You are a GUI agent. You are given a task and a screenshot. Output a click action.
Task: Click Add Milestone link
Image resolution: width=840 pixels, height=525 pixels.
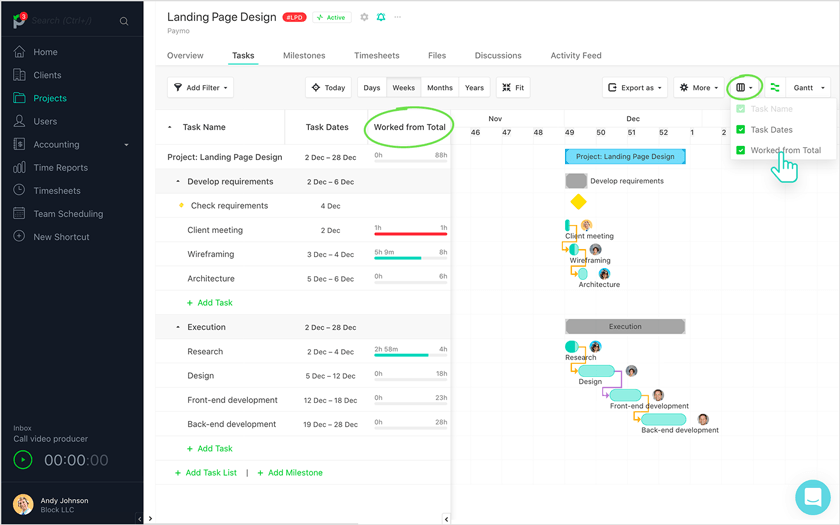click(290, 472)
